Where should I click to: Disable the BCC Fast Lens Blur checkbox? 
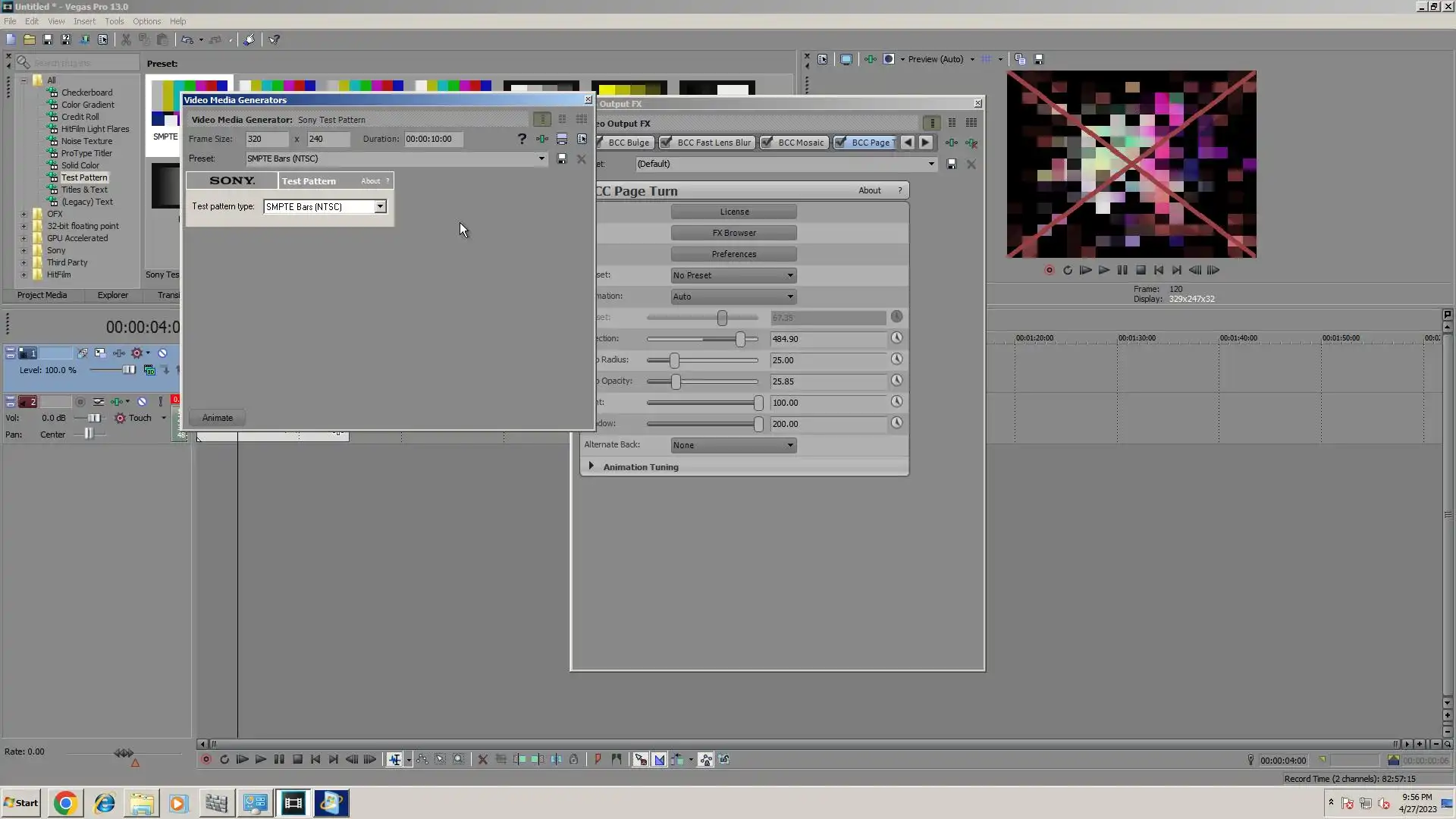[x=666, y=143]
